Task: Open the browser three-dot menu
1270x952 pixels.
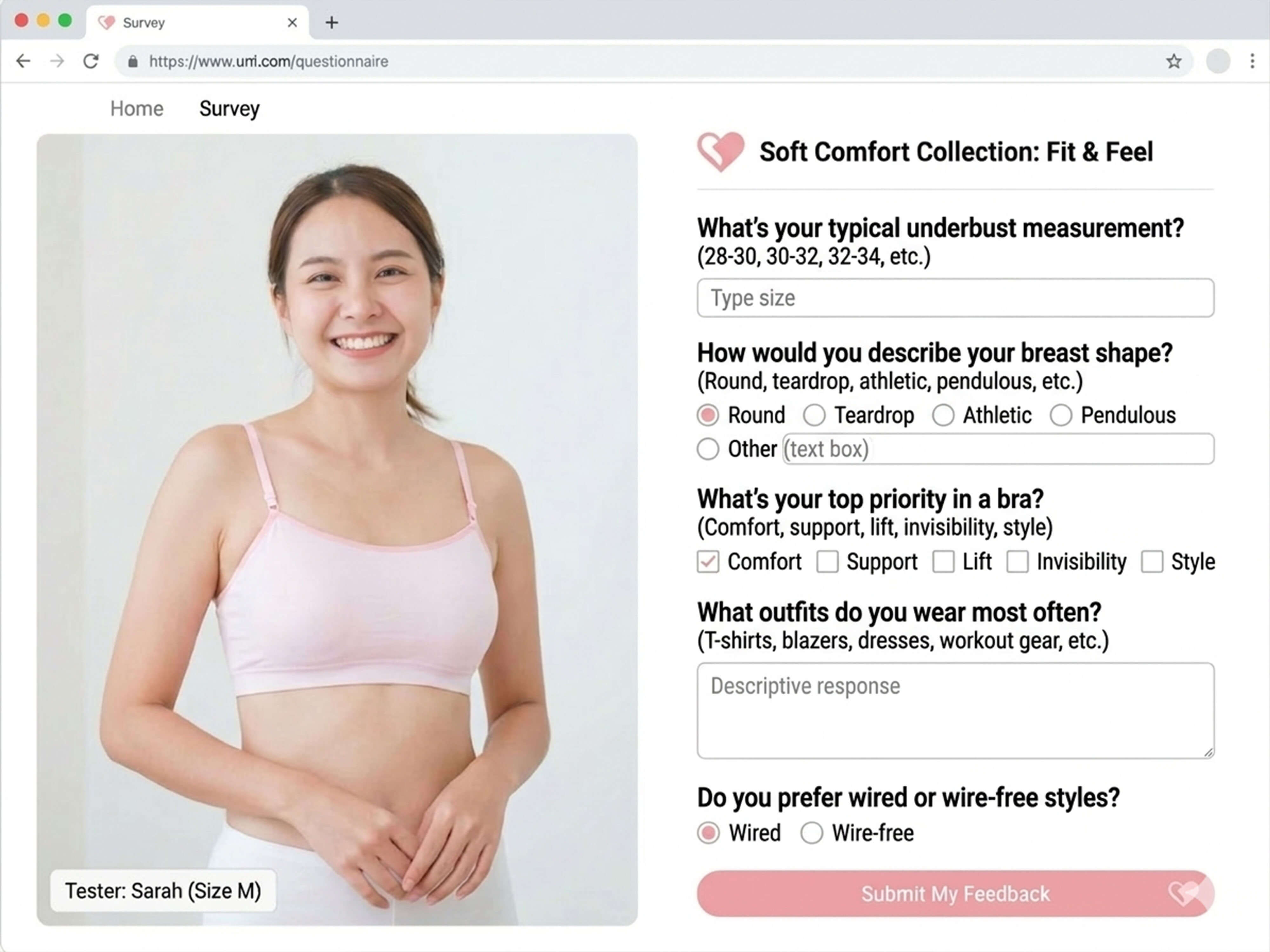Action: pos(1252,61)
